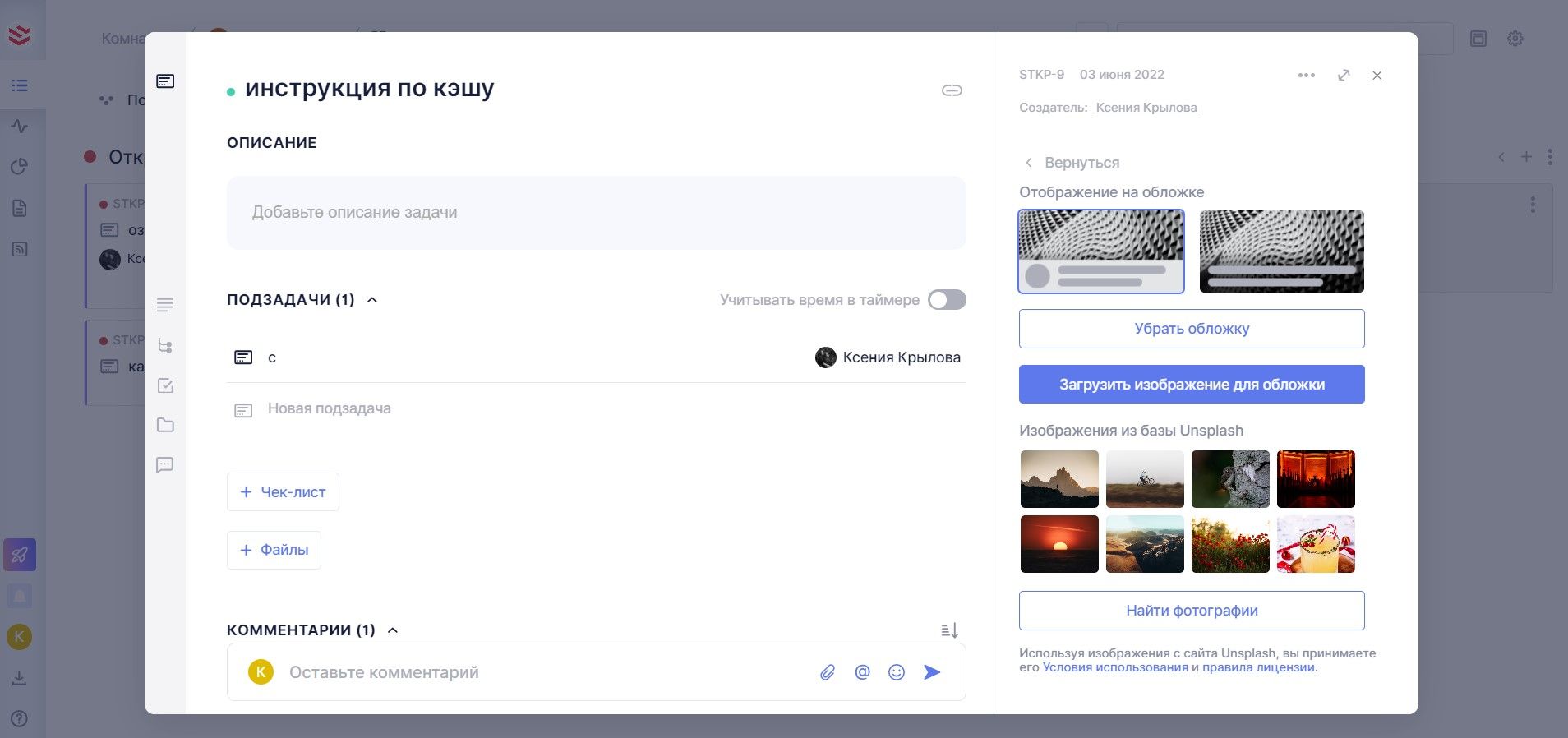Send the comment with the arrow icon
Viewport: 1568px width, 738px height.
pos(932,672)
